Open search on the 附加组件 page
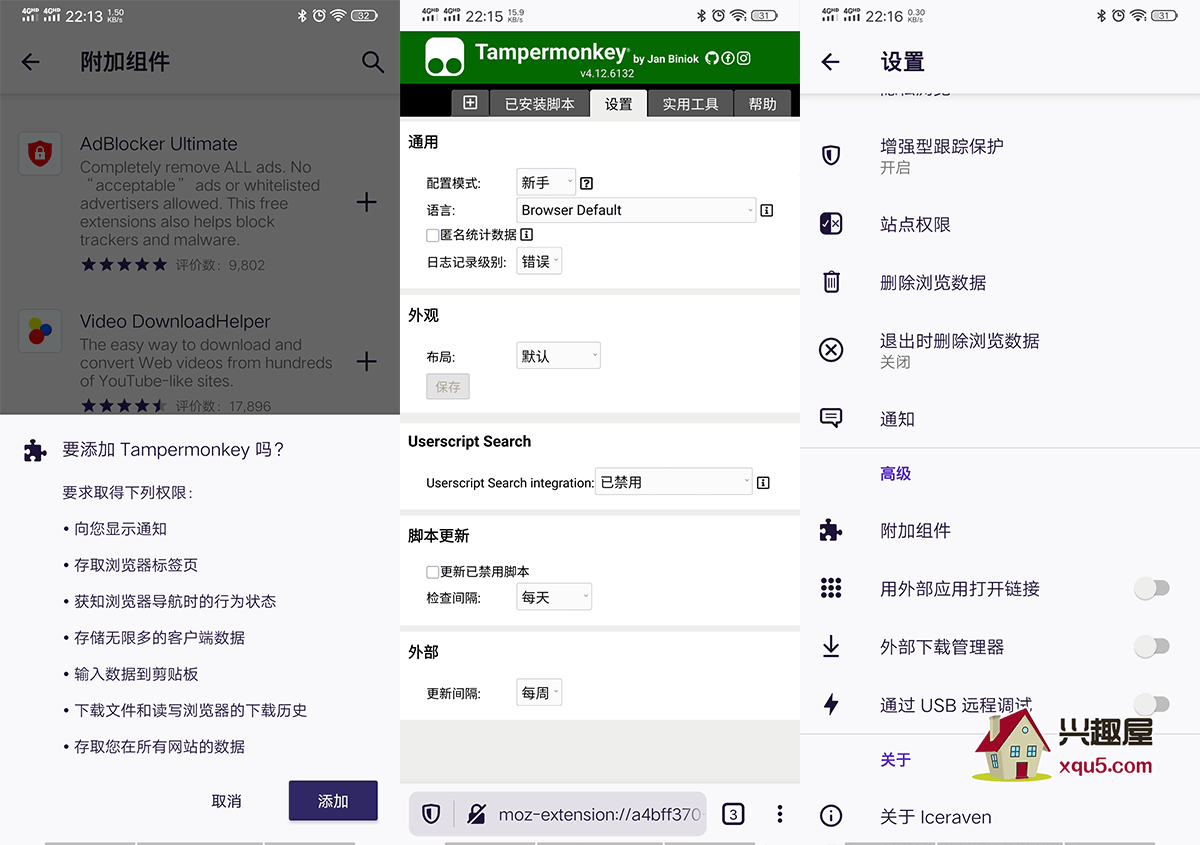1200x845 pixels. pos(373,62)
